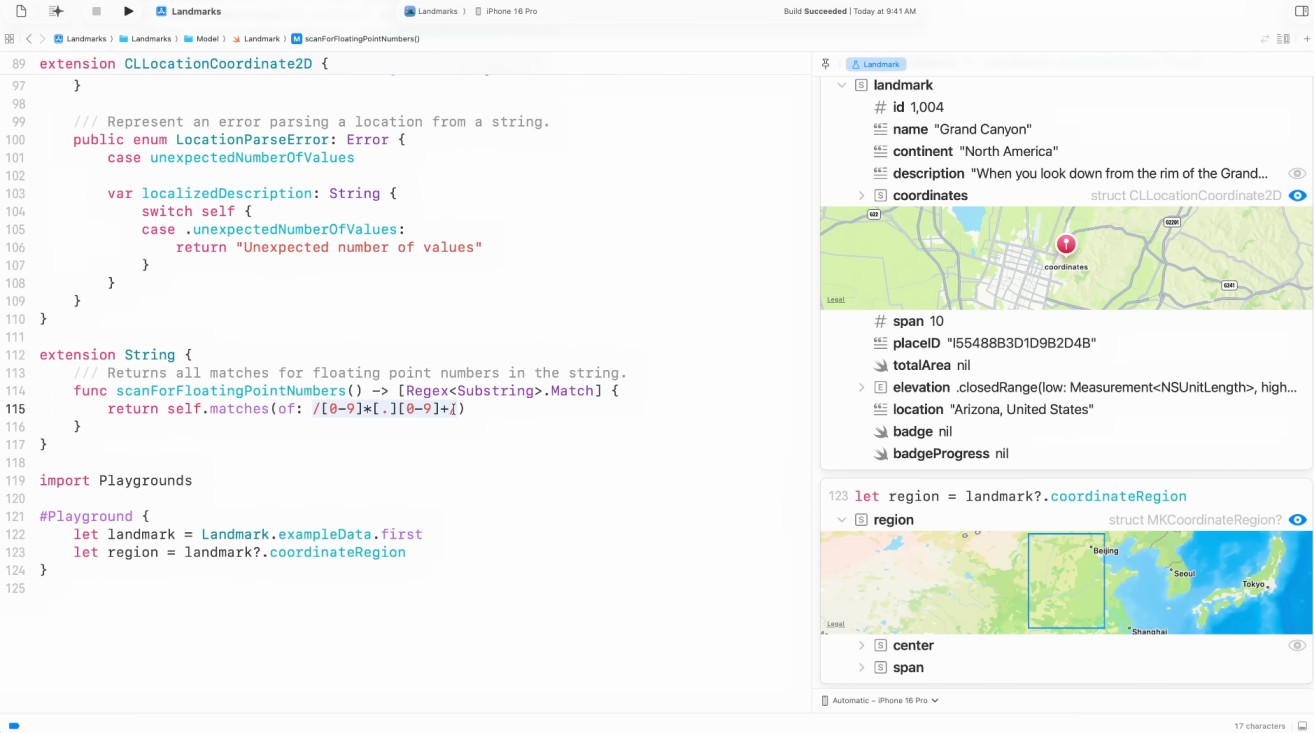Click the blue indicator in bottom status bar
This screenshot has width=1314, height=733.
point(14,726)
